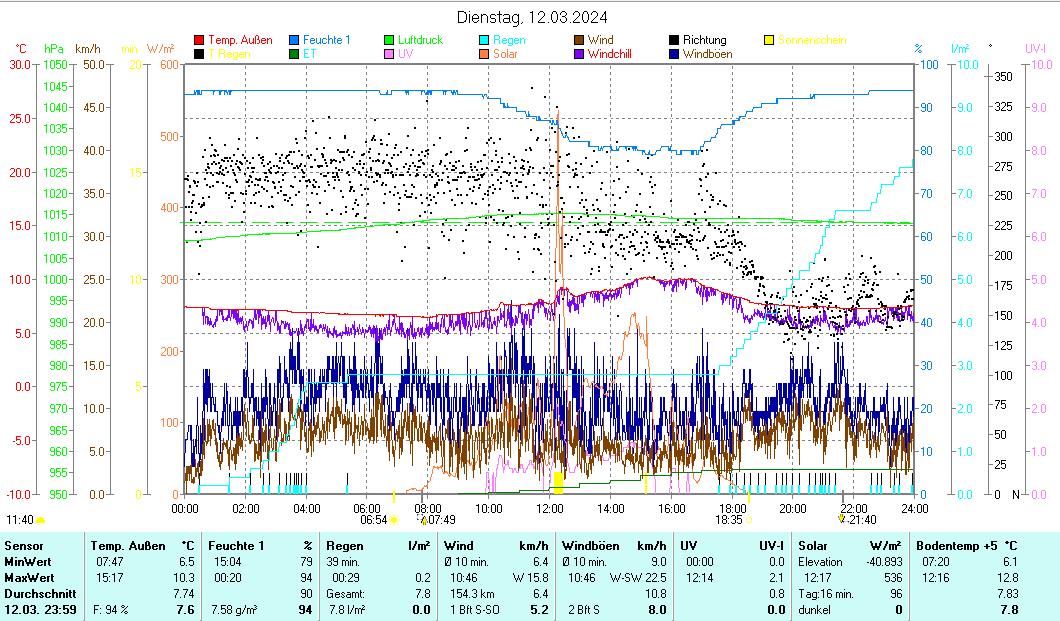
Task: Click the 12:00 tick on time axis
Action: [x=550, y=508]
